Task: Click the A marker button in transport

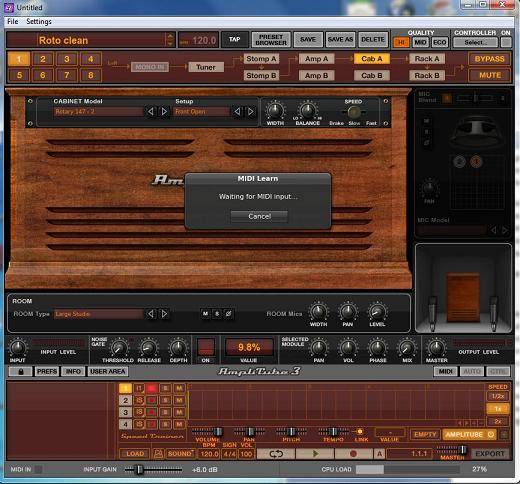Action: pos(379,454)
